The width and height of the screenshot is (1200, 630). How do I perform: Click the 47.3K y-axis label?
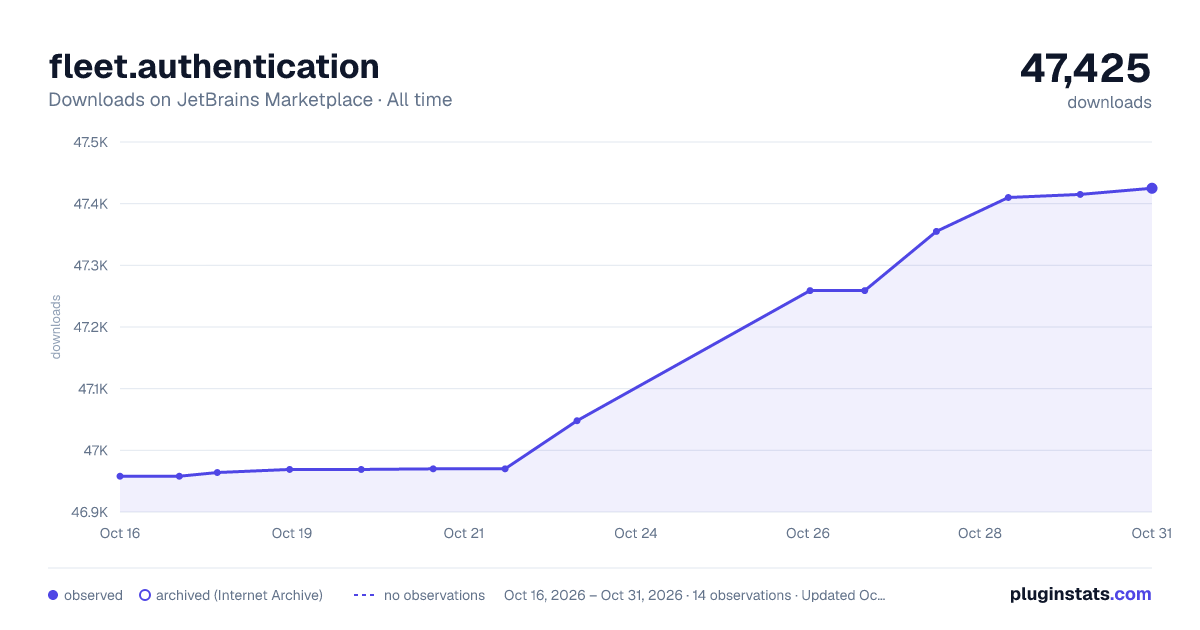(90, 266)
